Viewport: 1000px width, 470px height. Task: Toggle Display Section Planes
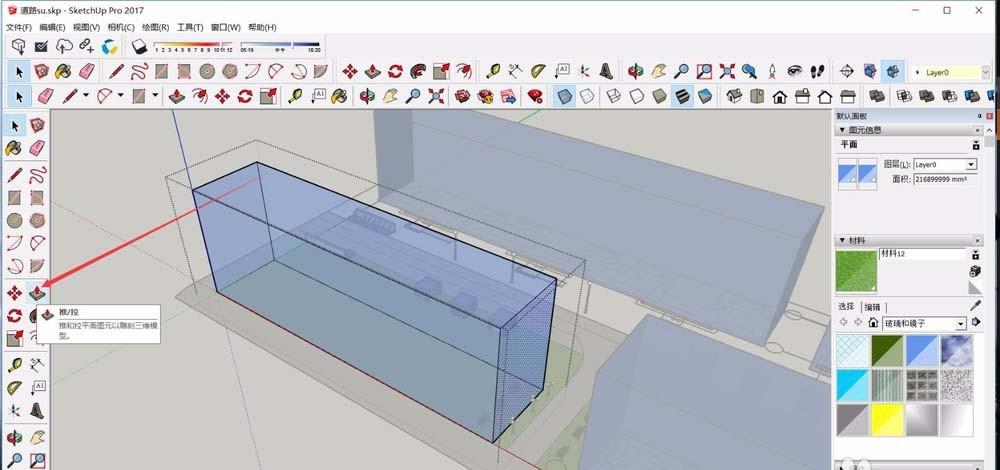[x=870, y=71]
